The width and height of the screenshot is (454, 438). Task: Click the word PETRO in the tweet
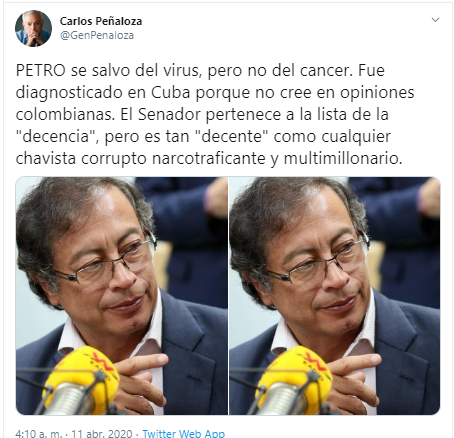pos(40,71)
